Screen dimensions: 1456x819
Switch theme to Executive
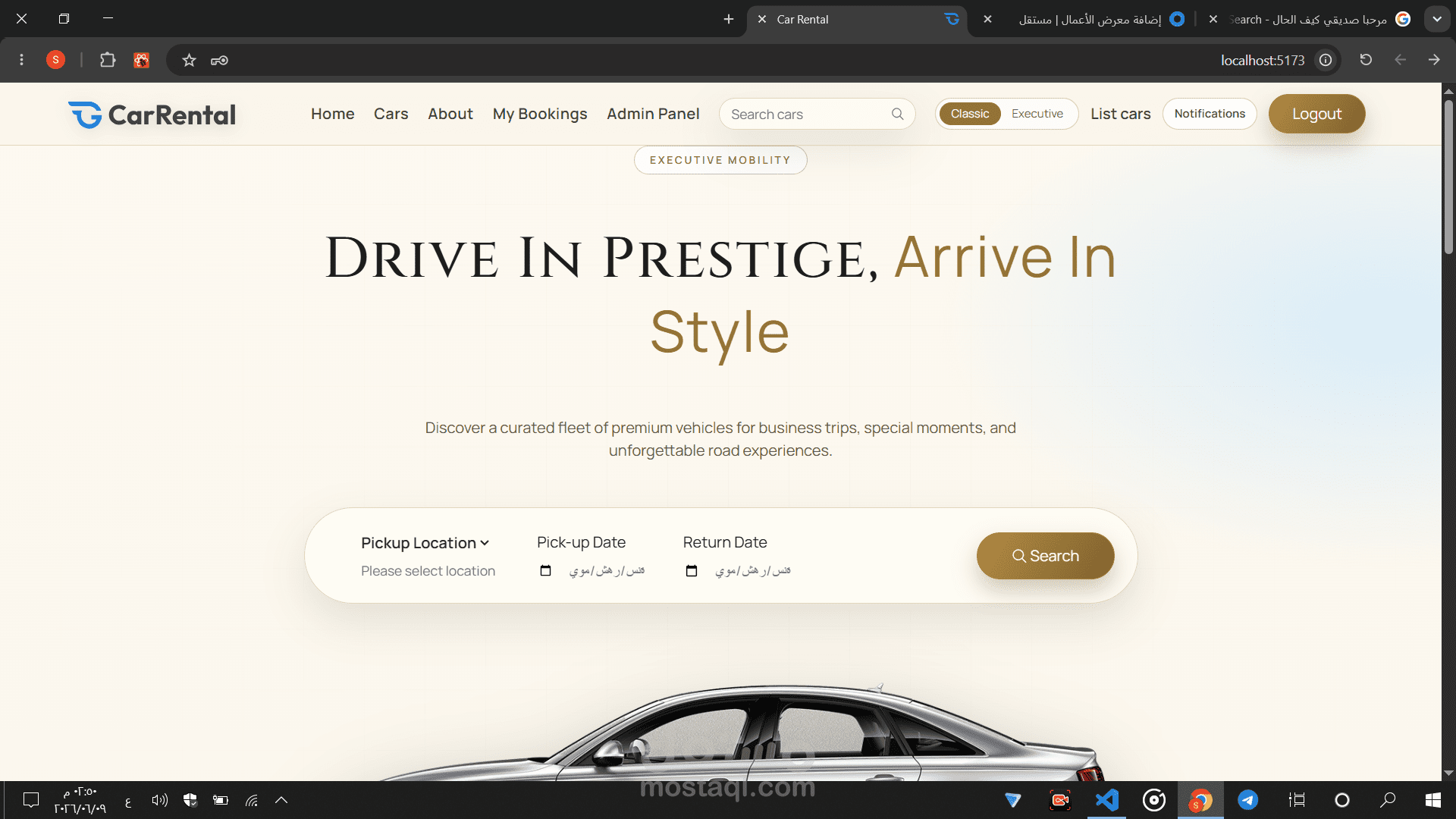[x=1037, y=114]
